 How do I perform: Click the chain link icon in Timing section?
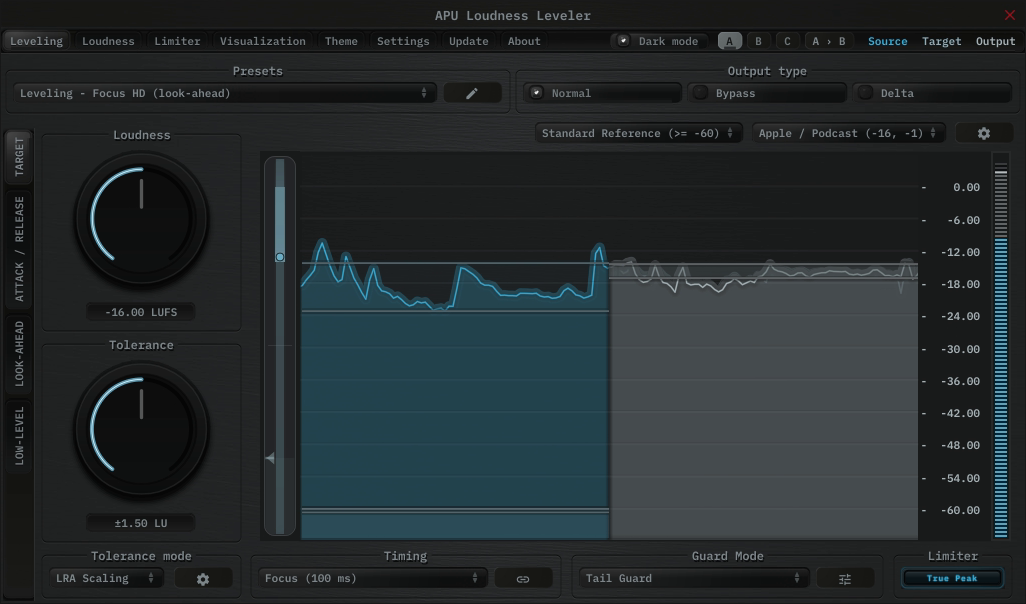(524, 578)
